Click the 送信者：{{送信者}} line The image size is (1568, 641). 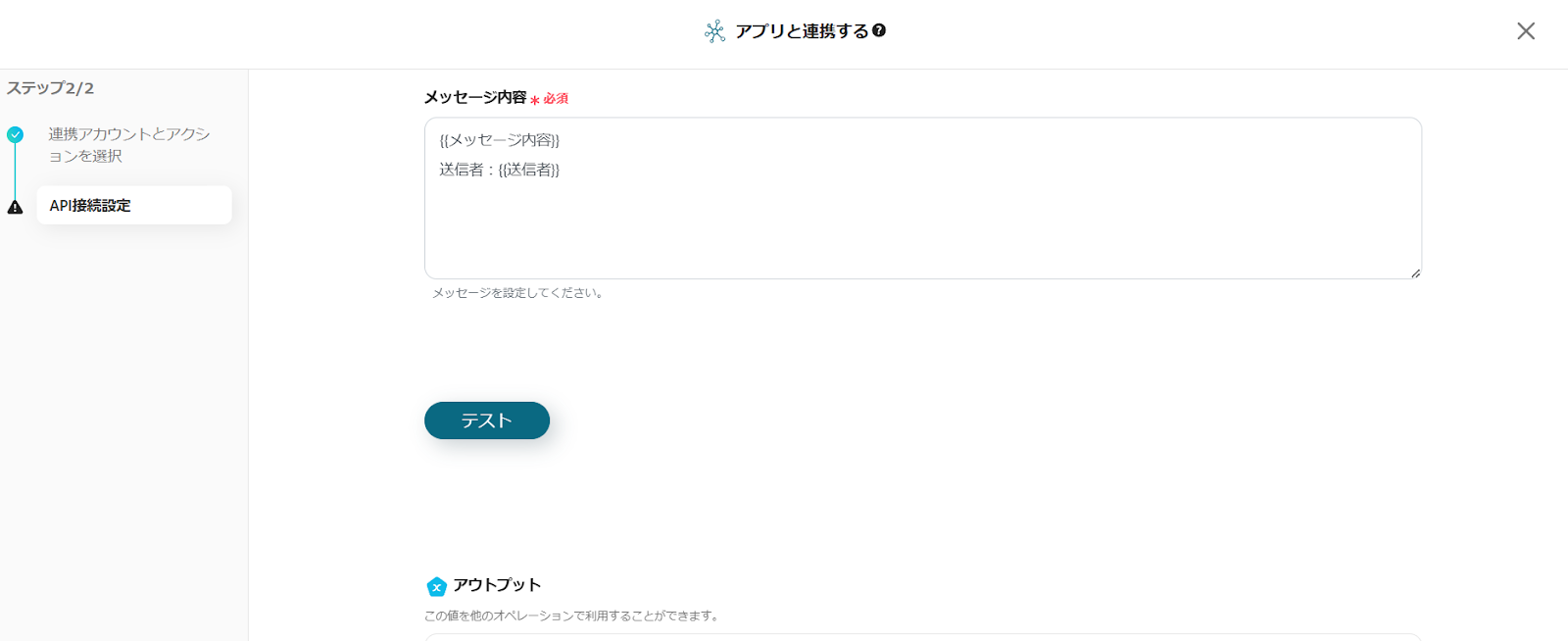[x=500, y=170]
